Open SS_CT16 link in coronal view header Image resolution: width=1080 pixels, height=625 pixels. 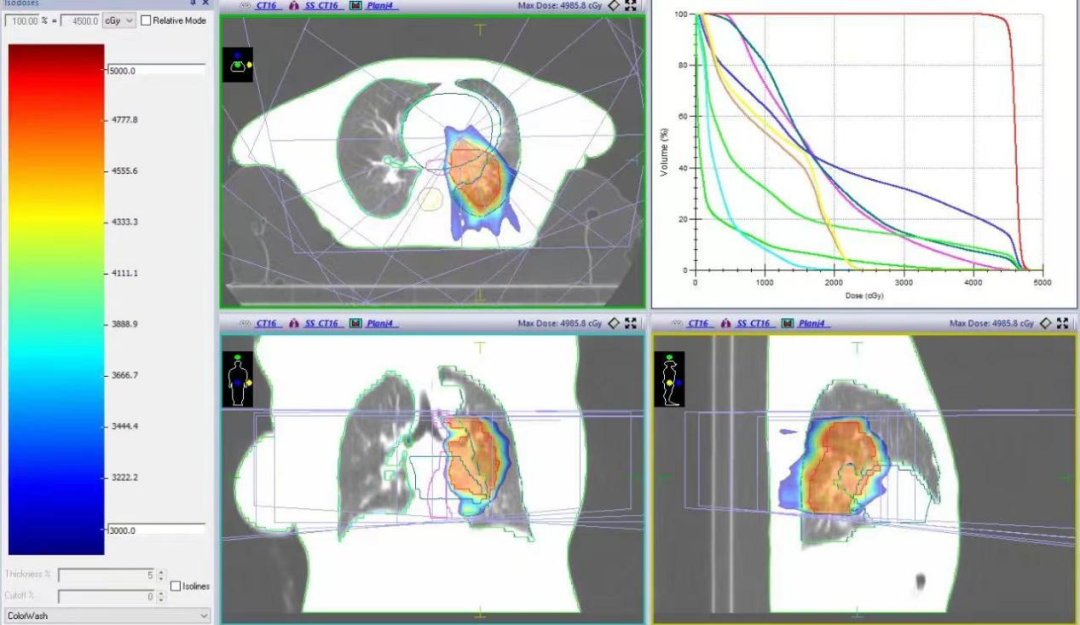tap(321, 323)
